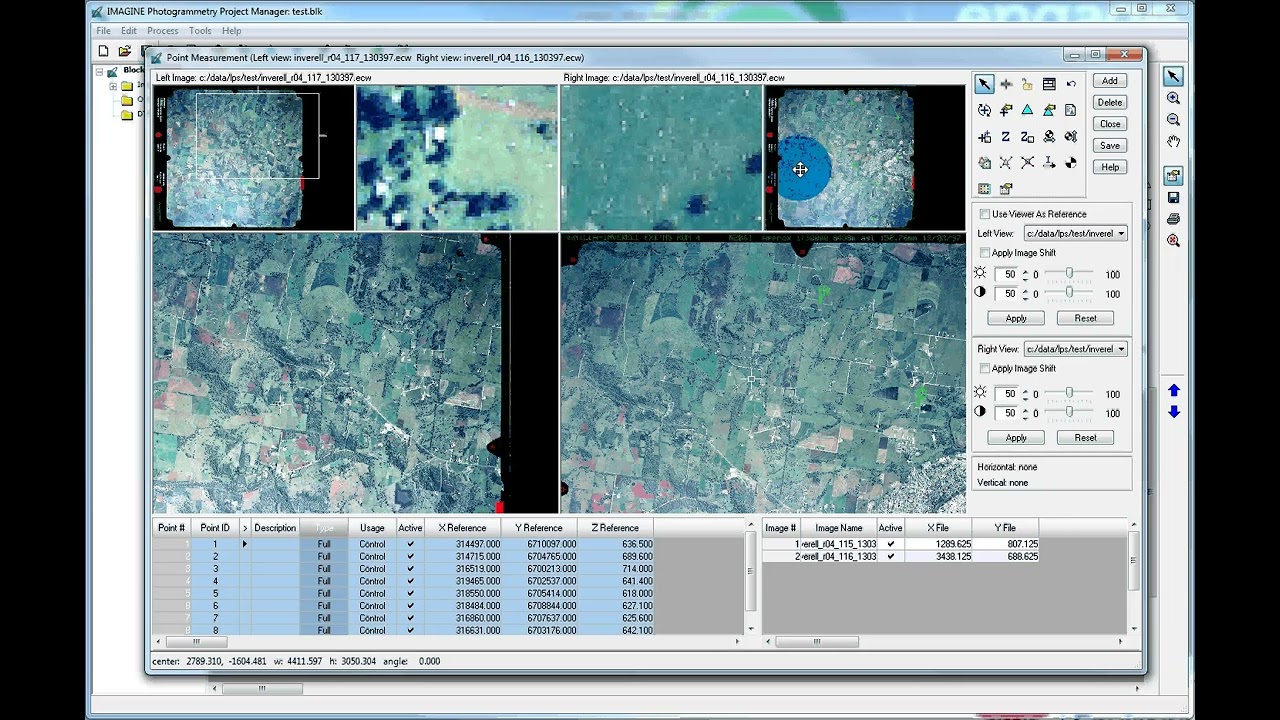Open the Tools menu
The height and width of the screenshot is (720, 1280).
tap(200, 31)
